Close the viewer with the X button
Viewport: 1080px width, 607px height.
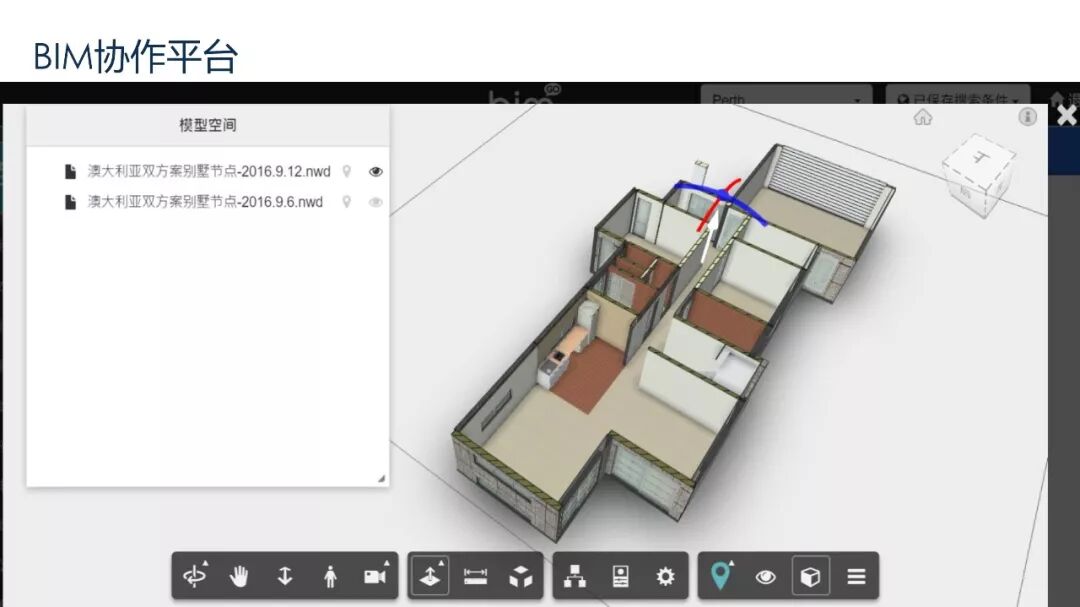click(x=1067, y=115)
